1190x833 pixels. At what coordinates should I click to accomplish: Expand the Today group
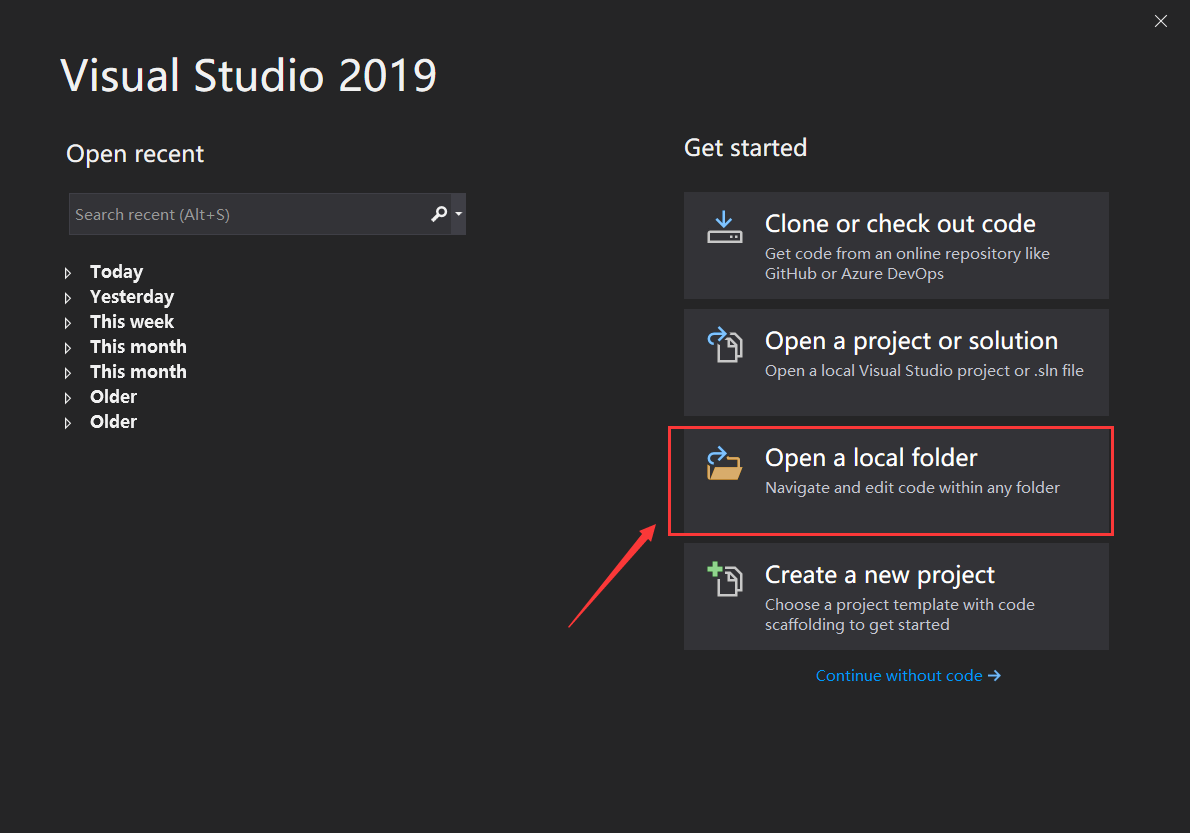(68, 272)
